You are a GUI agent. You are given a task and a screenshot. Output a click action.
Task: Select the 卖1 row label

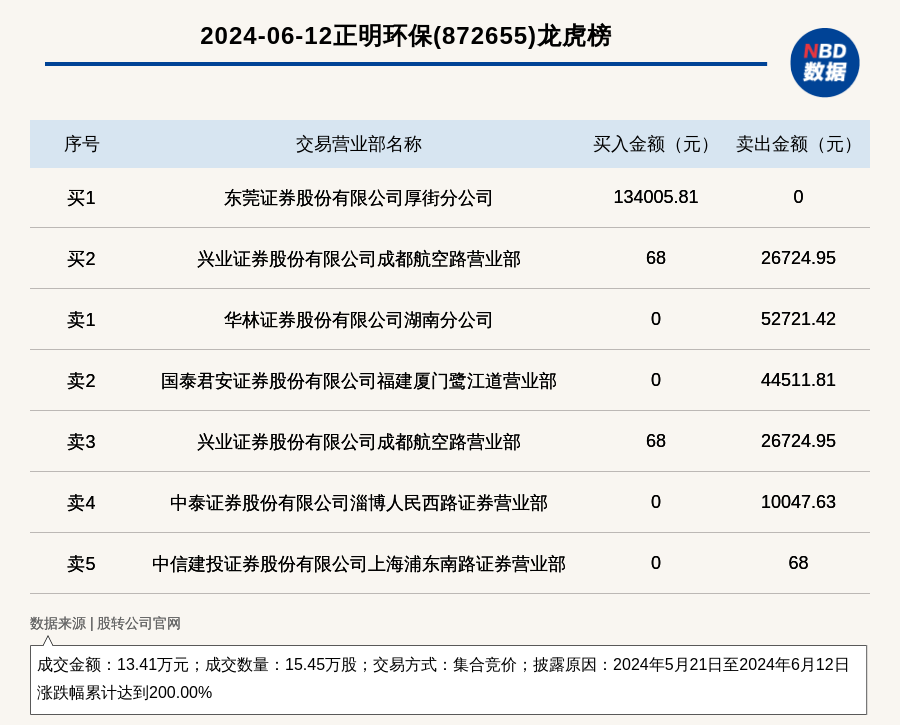(81, 320)
